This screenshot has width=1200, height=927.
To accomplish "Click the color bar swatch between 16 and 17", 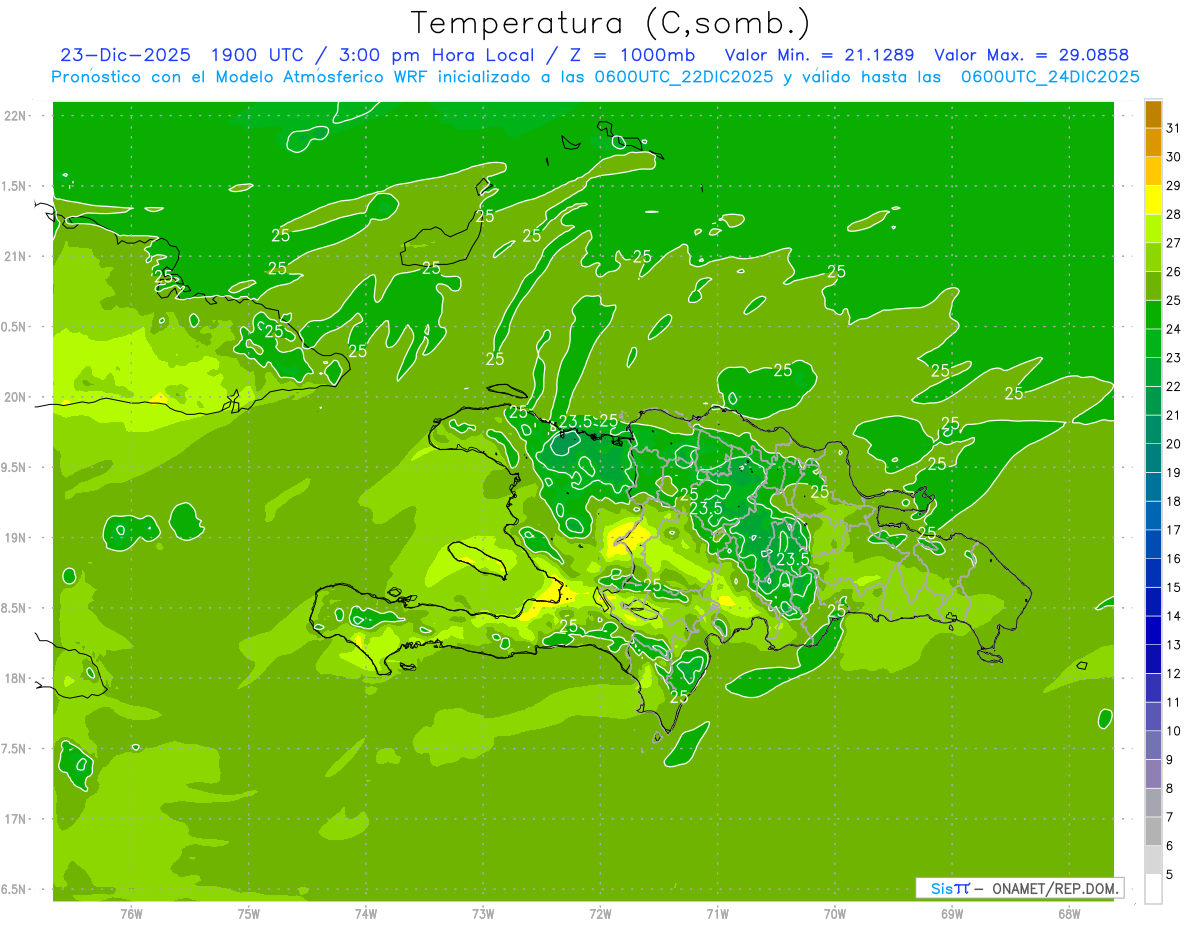I will (1154, 545).
